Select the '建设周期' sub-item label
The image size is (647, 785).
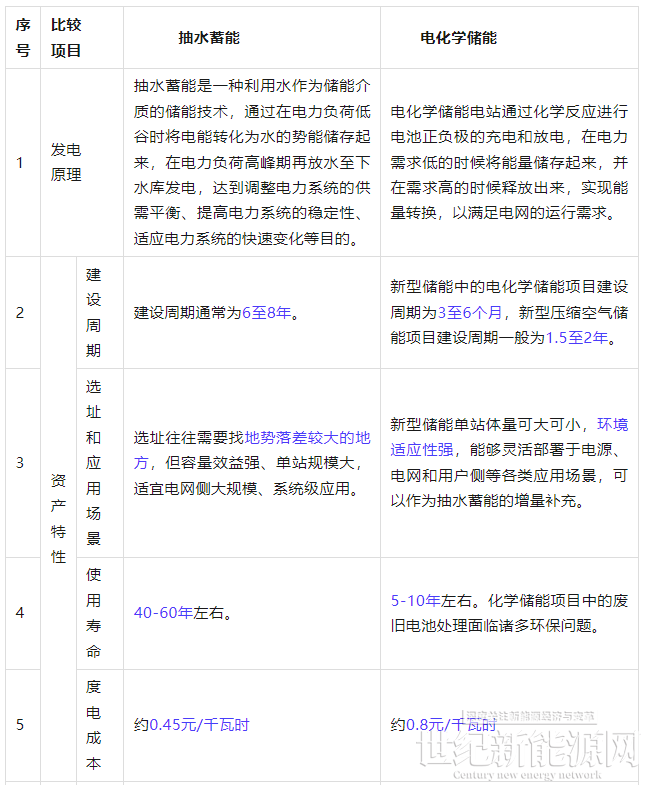94,312
